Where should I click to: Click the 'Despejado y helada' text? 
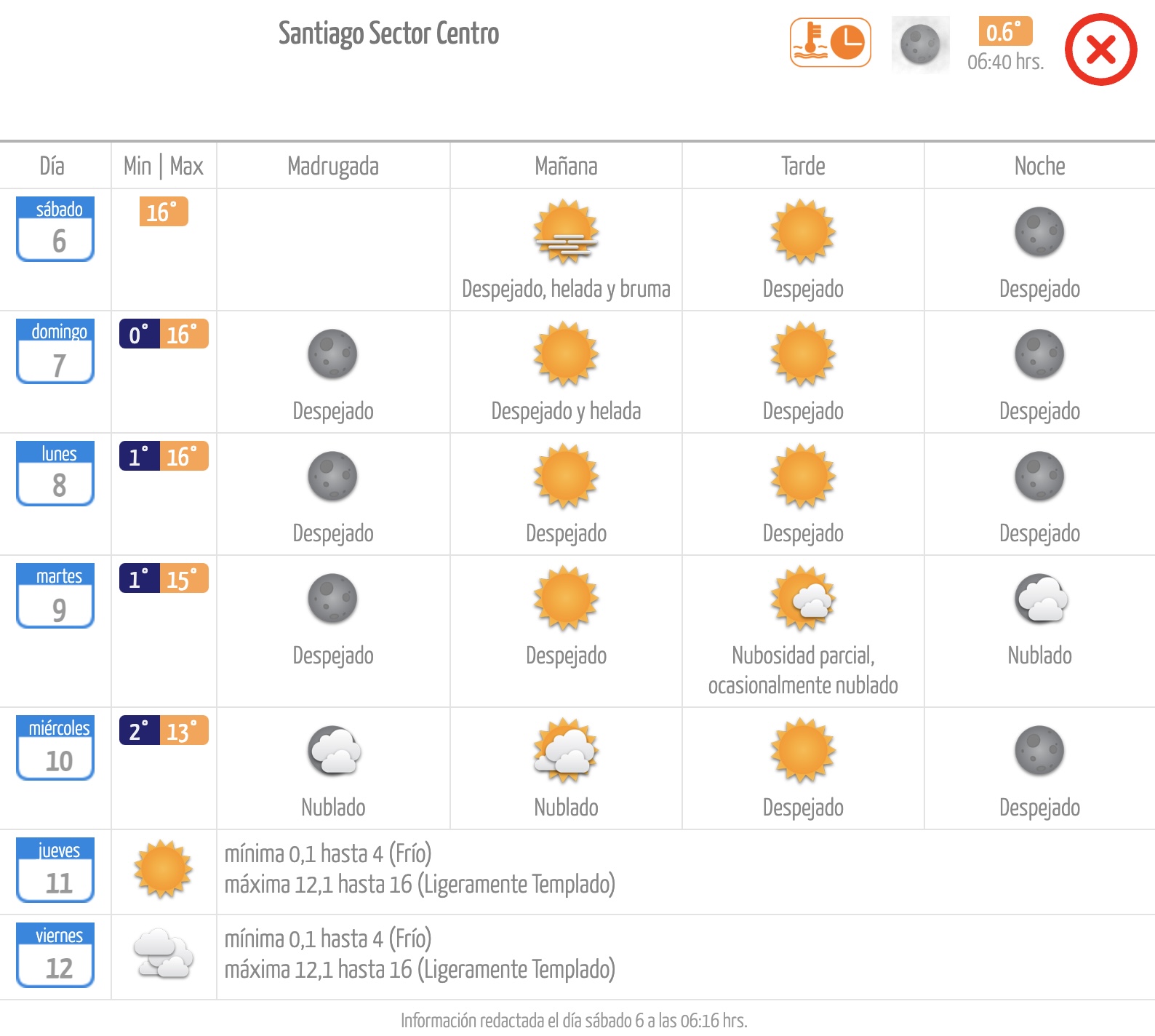tap(566, 411)
